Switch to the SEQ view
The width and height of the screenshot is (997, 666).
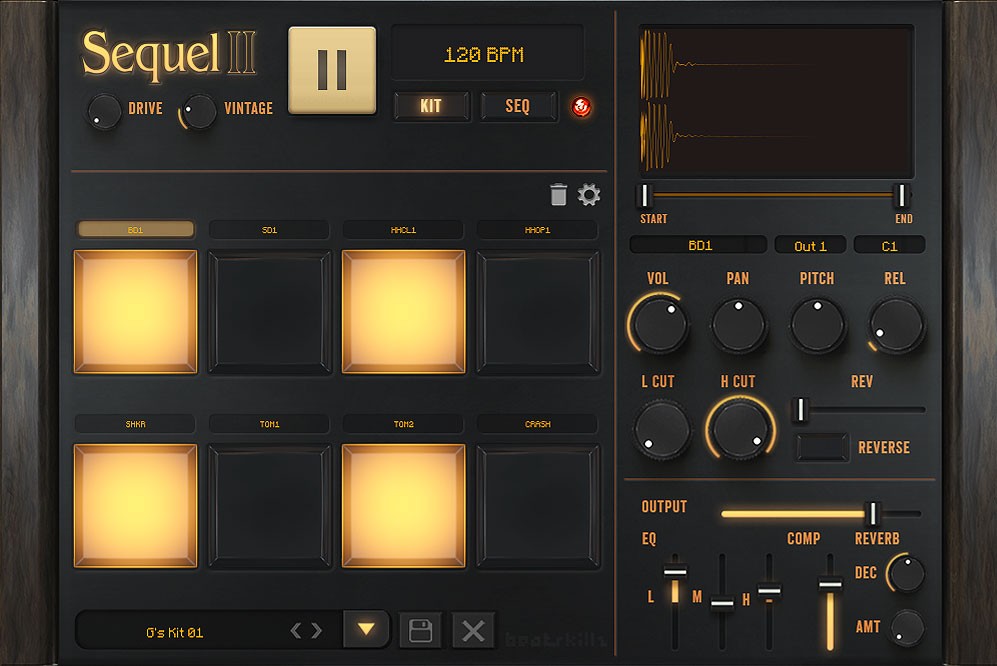tap(518, 106)
